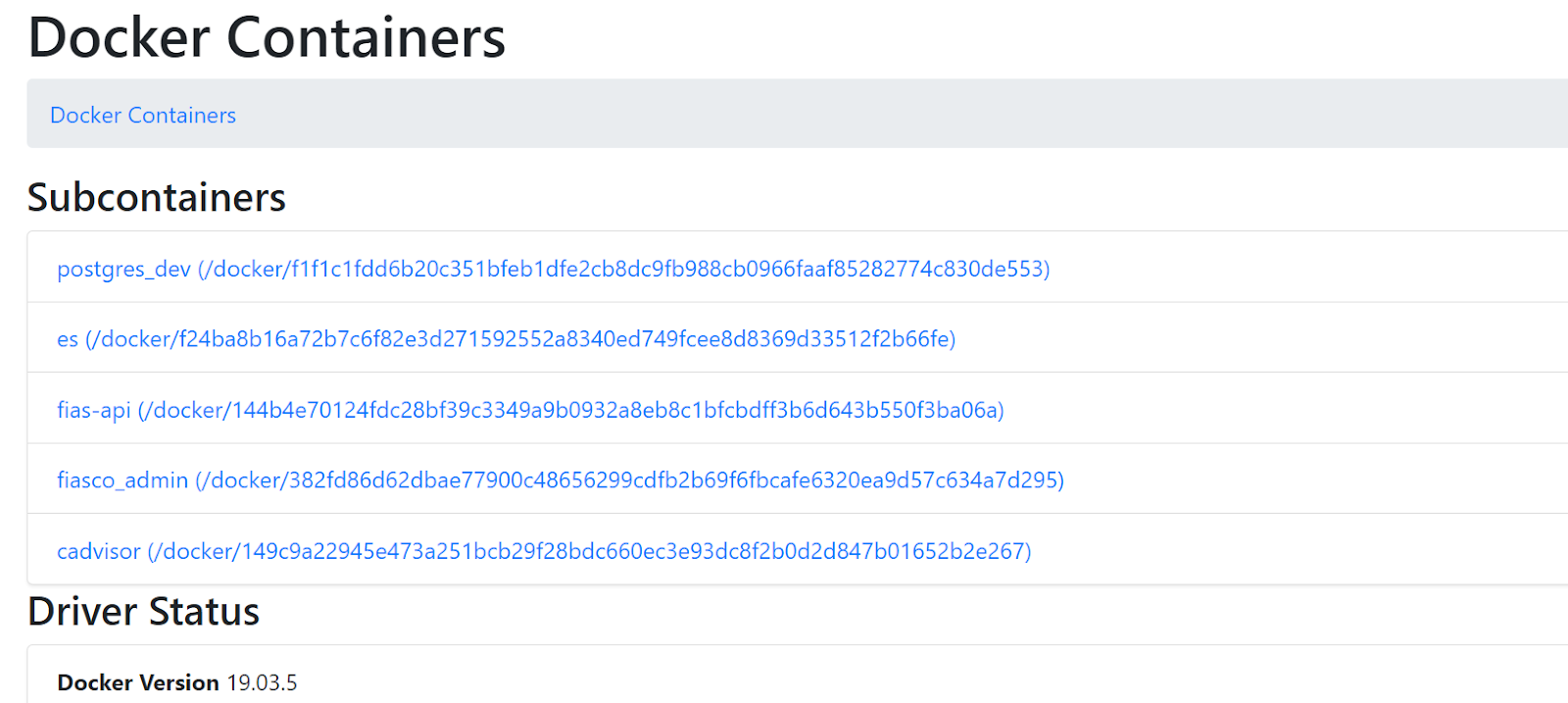1568x703 pixels.
Task: Click empty space in the gray breadcrumb bar
Action: coord(882,115)
